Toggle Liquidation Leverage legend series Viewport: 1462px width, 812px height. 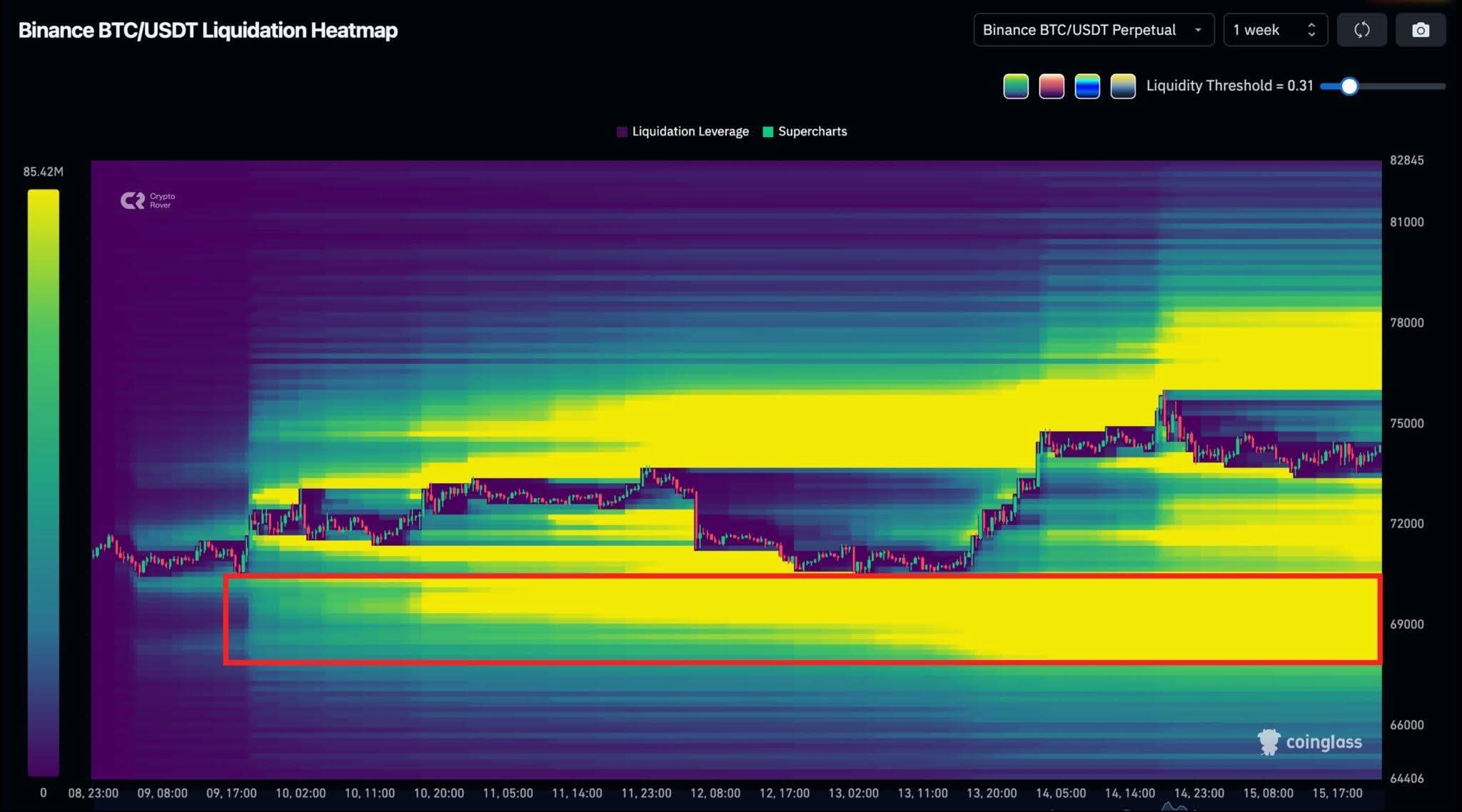pyautogui.click(x=682, y=131)
